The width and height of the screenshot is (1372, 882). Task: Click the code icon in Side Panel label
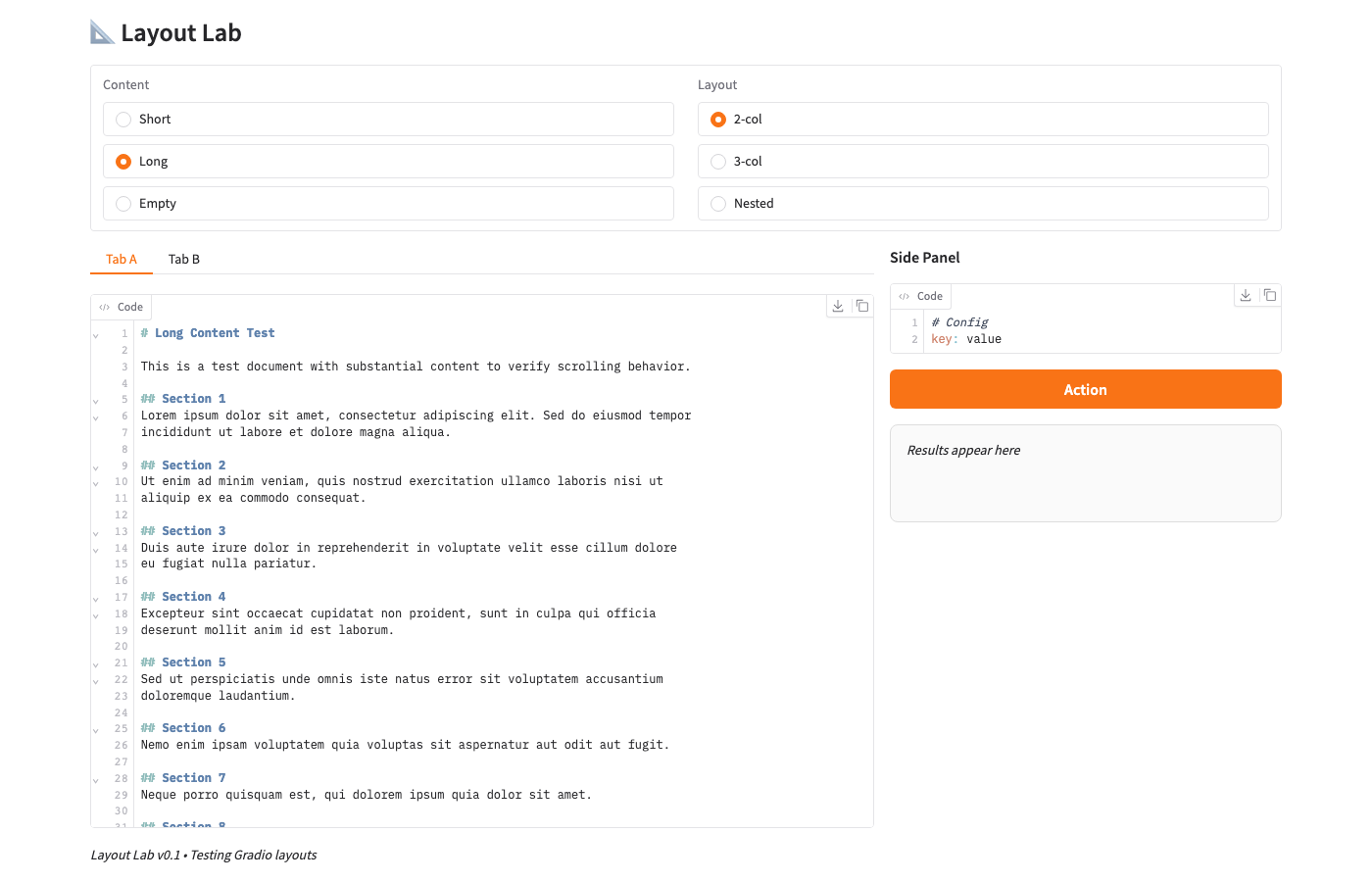click(x=905, y=297)
